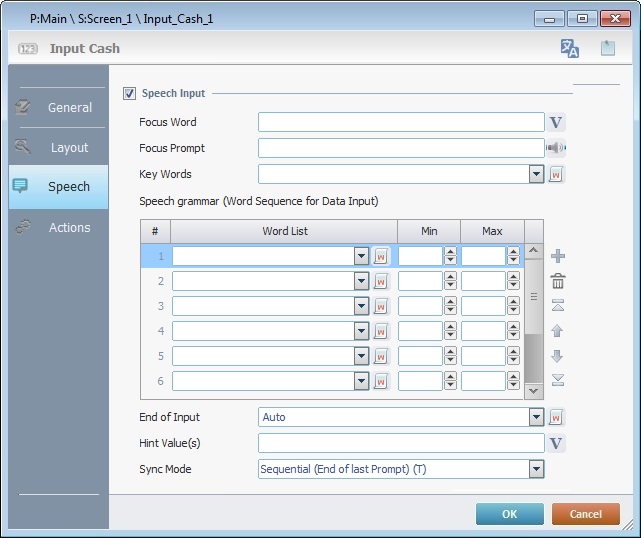Confirm with the OK button
The height and width of the screenshot is (538, 641).
[509, 514]
